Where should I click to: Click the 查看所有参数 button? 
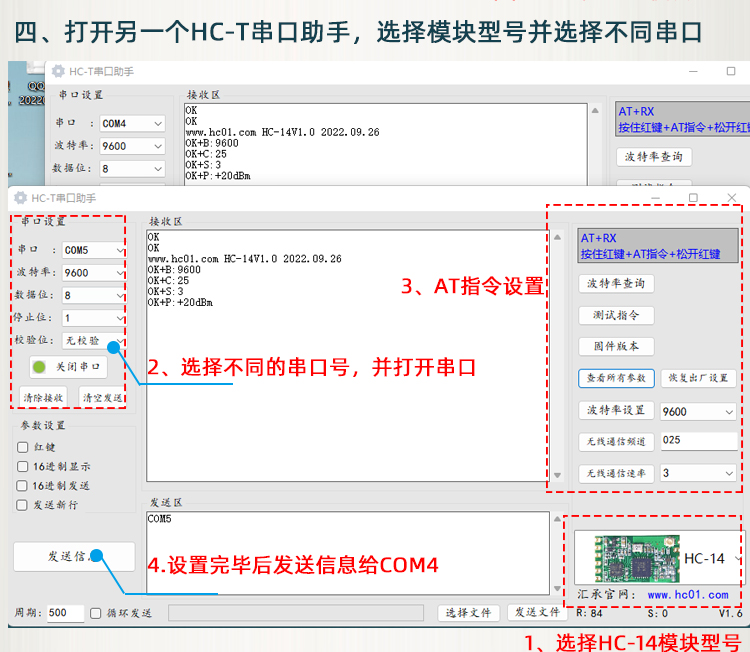(x=616, y=378)
